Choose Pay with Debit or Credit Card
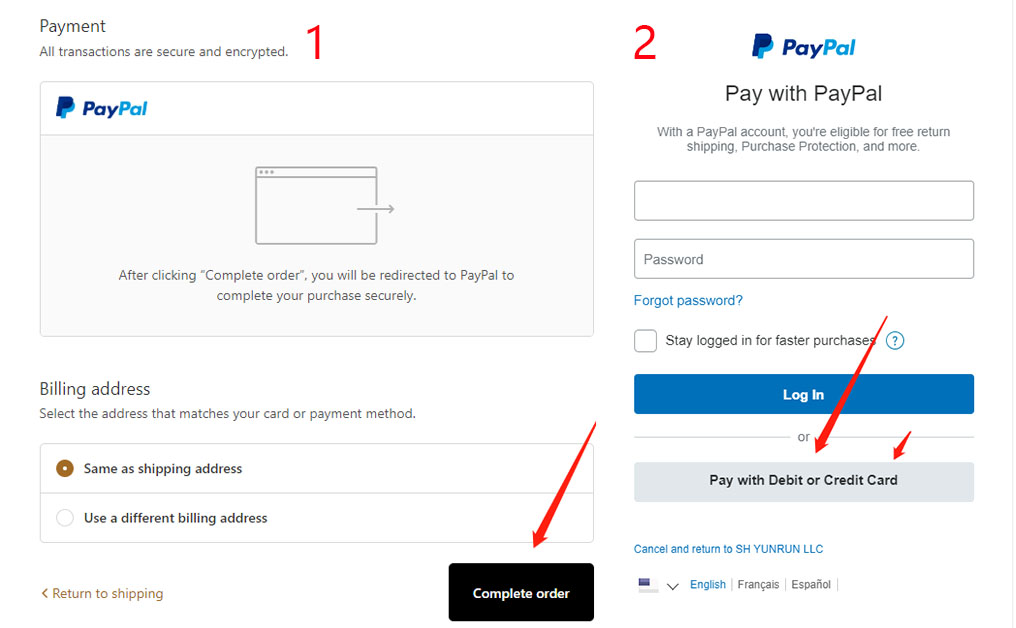This screenshot has height=628, width=1016. coord(803,481)
